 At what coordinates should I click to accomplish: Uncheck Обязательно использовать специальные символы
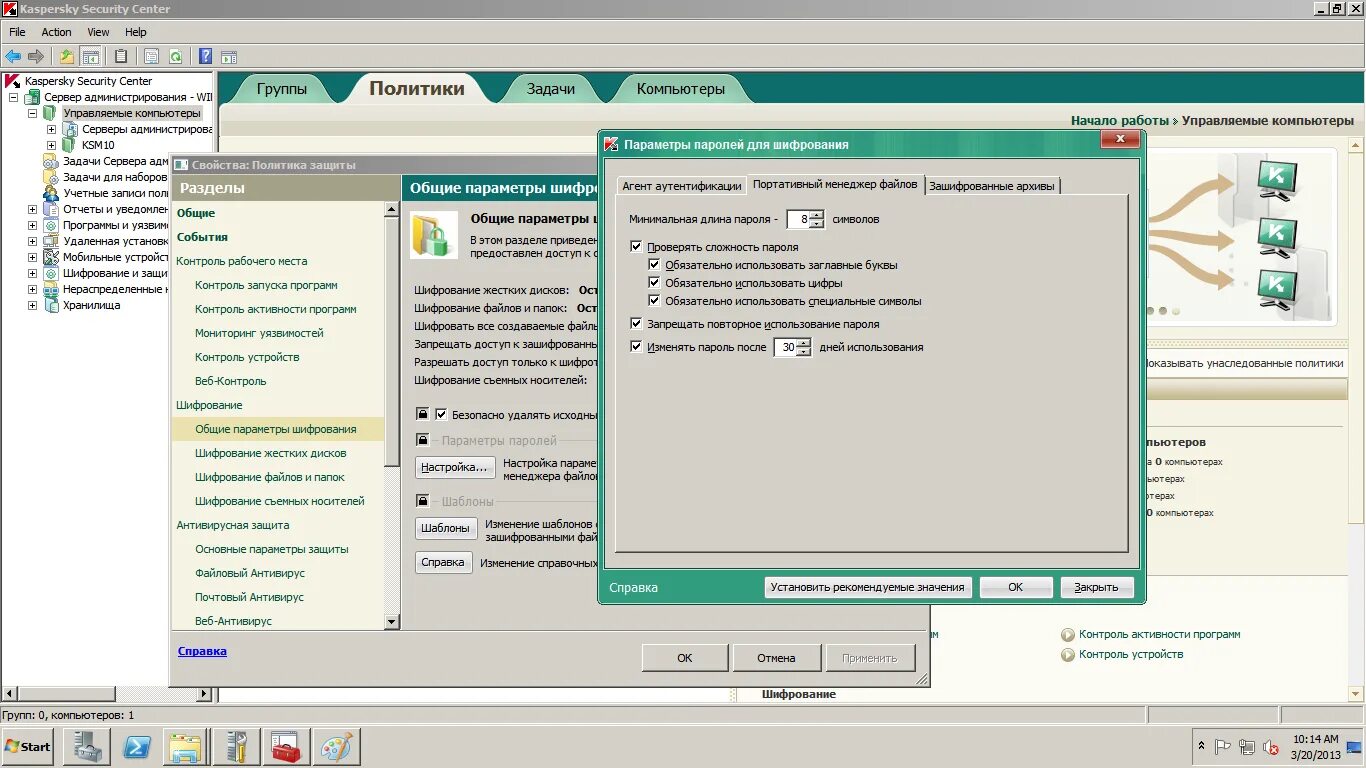(x=654, y=301)
